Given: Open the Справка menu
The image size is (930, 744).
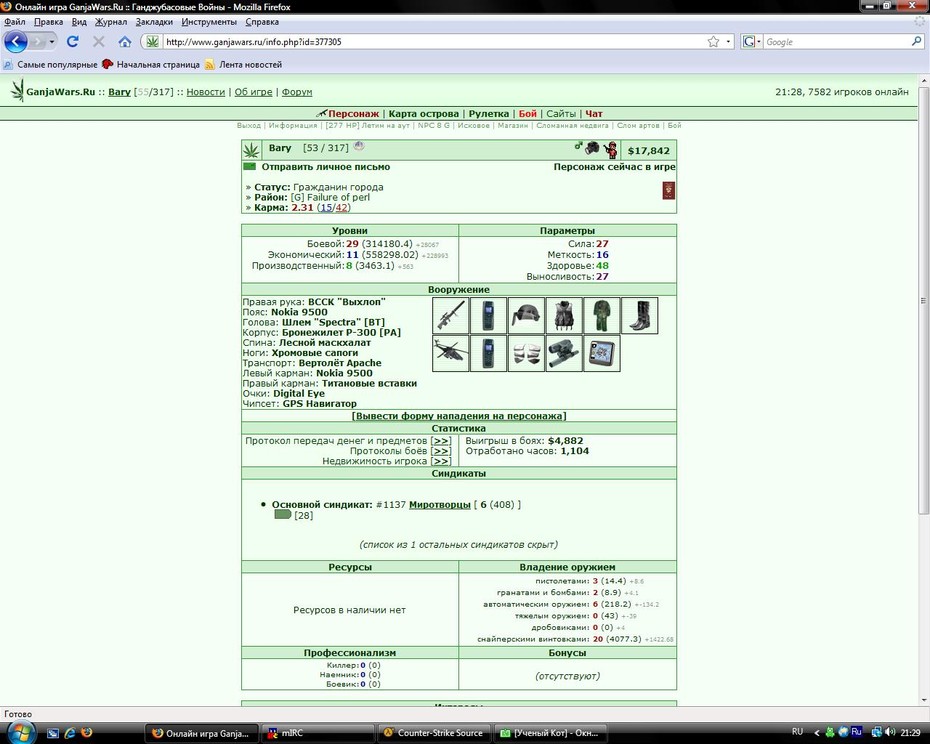Looking at the screenshot, I should (x=262, y=22).
